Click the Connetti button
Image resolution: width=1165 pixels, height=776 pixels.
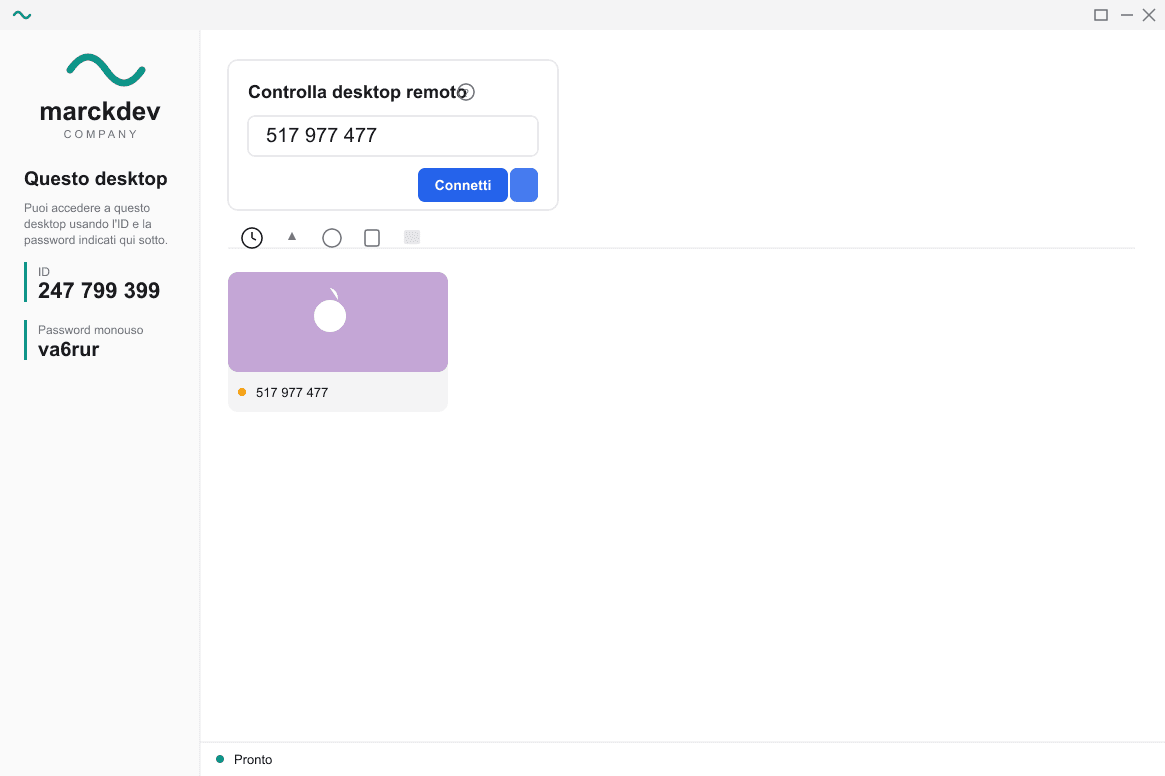pyautogui.click(x=463, y=185)
